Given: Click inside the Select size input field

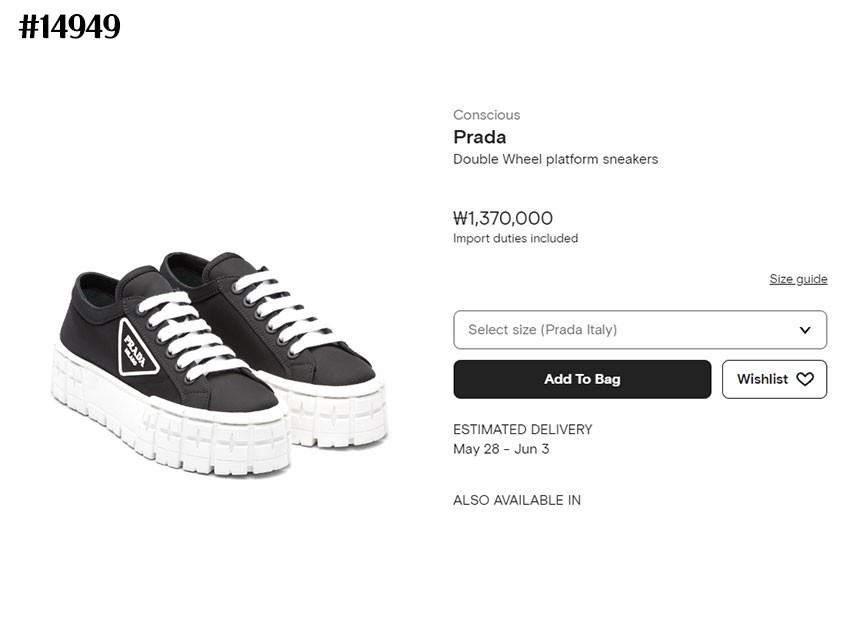Looking at the screenshot, I should point(600,329).
